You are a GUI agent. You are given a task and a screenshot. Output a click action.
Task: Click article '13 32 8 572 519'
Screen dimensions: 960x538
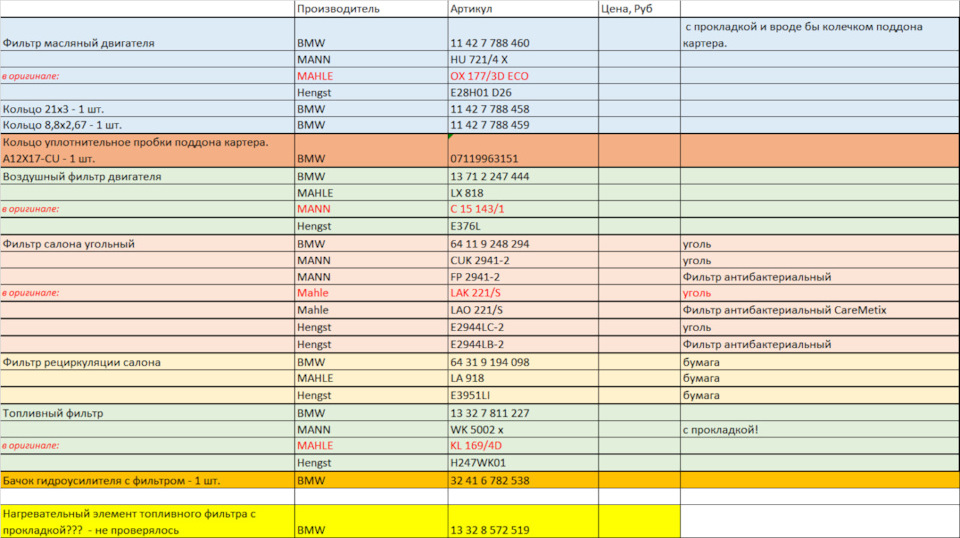pos(523,521)
